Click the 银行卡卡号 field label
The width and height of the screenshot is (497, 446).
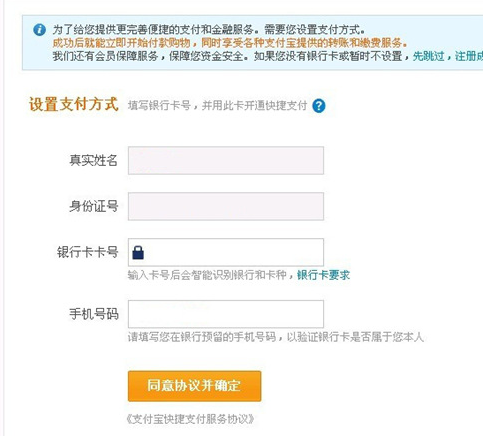point(87,252)
